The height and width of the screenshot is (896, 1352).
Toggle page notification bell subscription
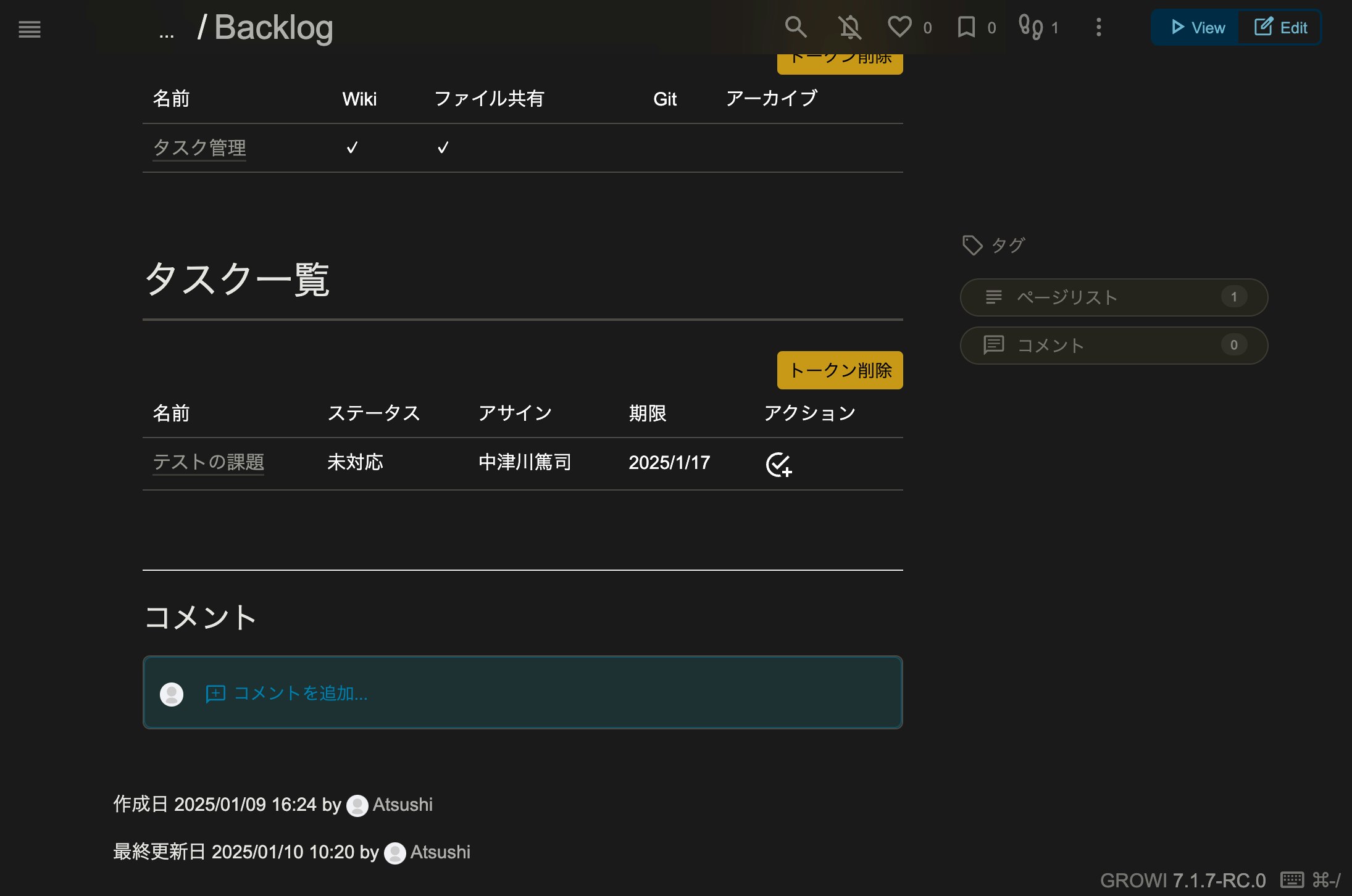pos(849,27)
